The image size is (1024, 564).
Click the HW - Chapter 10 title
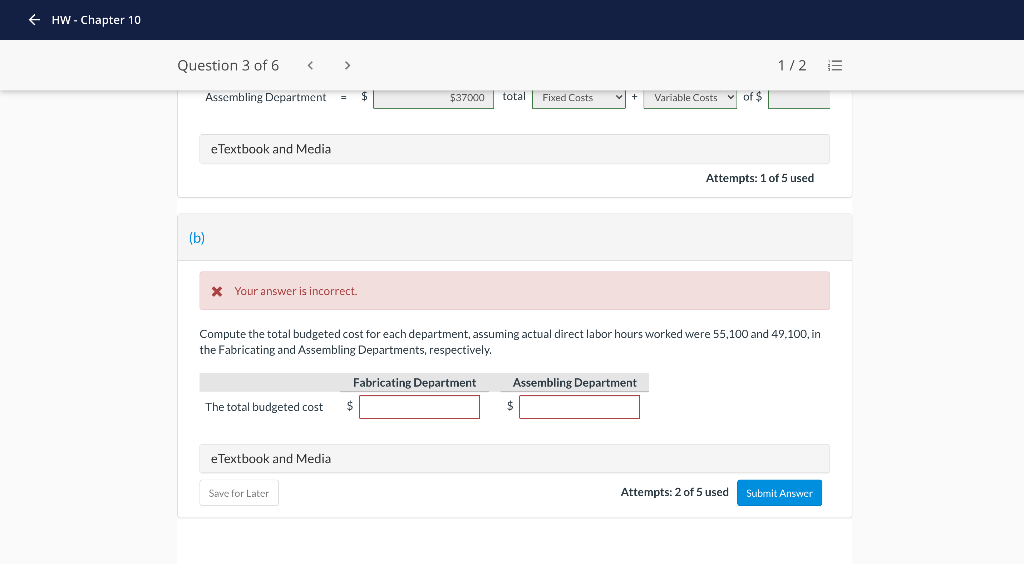pyautogui.click(x=96, y=20)
